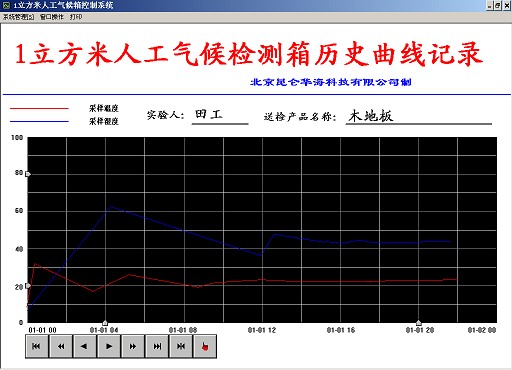Click the red 采样温度 legend line
Image resolution: width=512 pixels, height=370 pixels.
39,108
